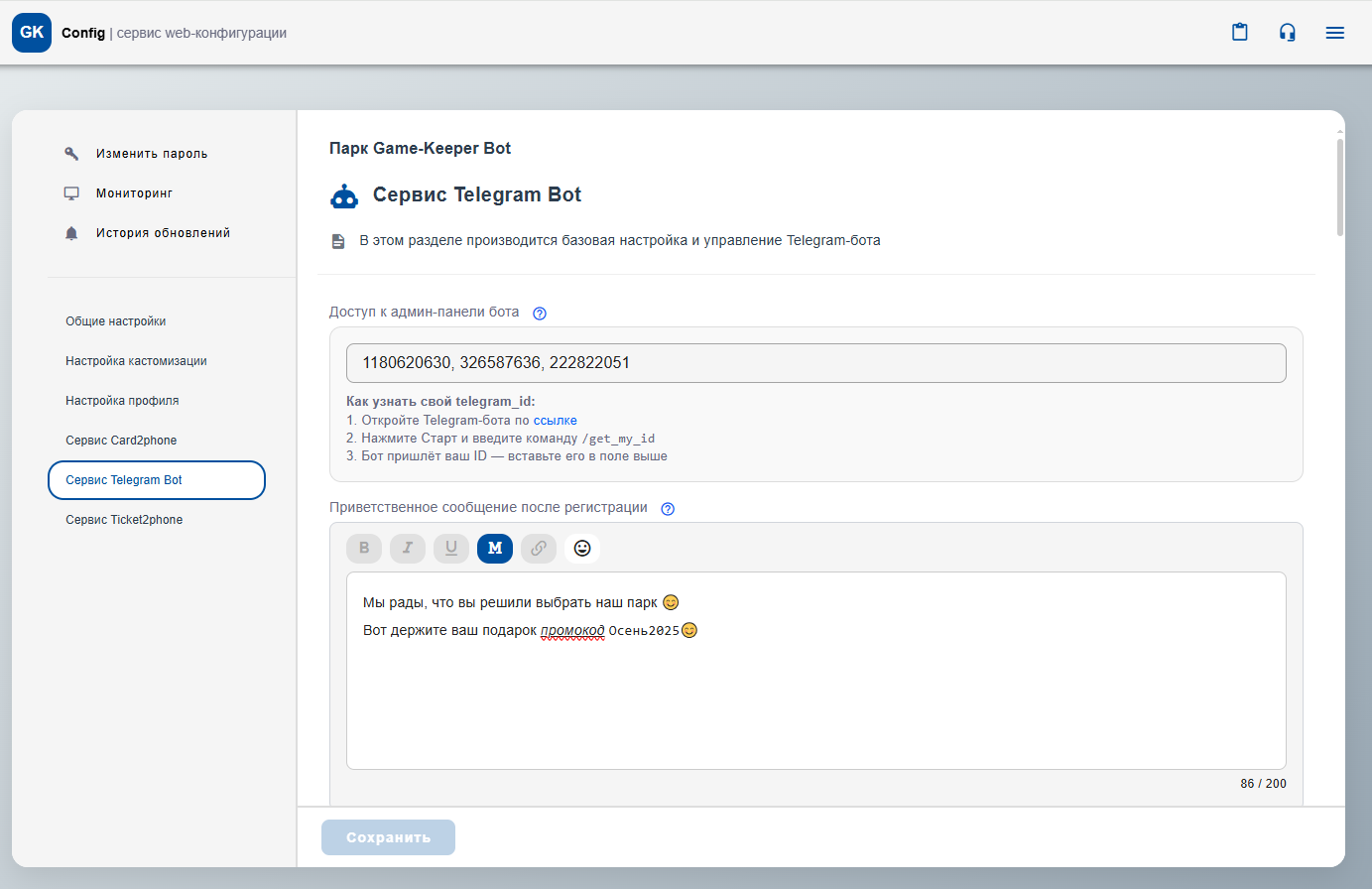Insert a link via chain icon
The width and height of the screenshot is (1372, 889).
pos(539,549)
